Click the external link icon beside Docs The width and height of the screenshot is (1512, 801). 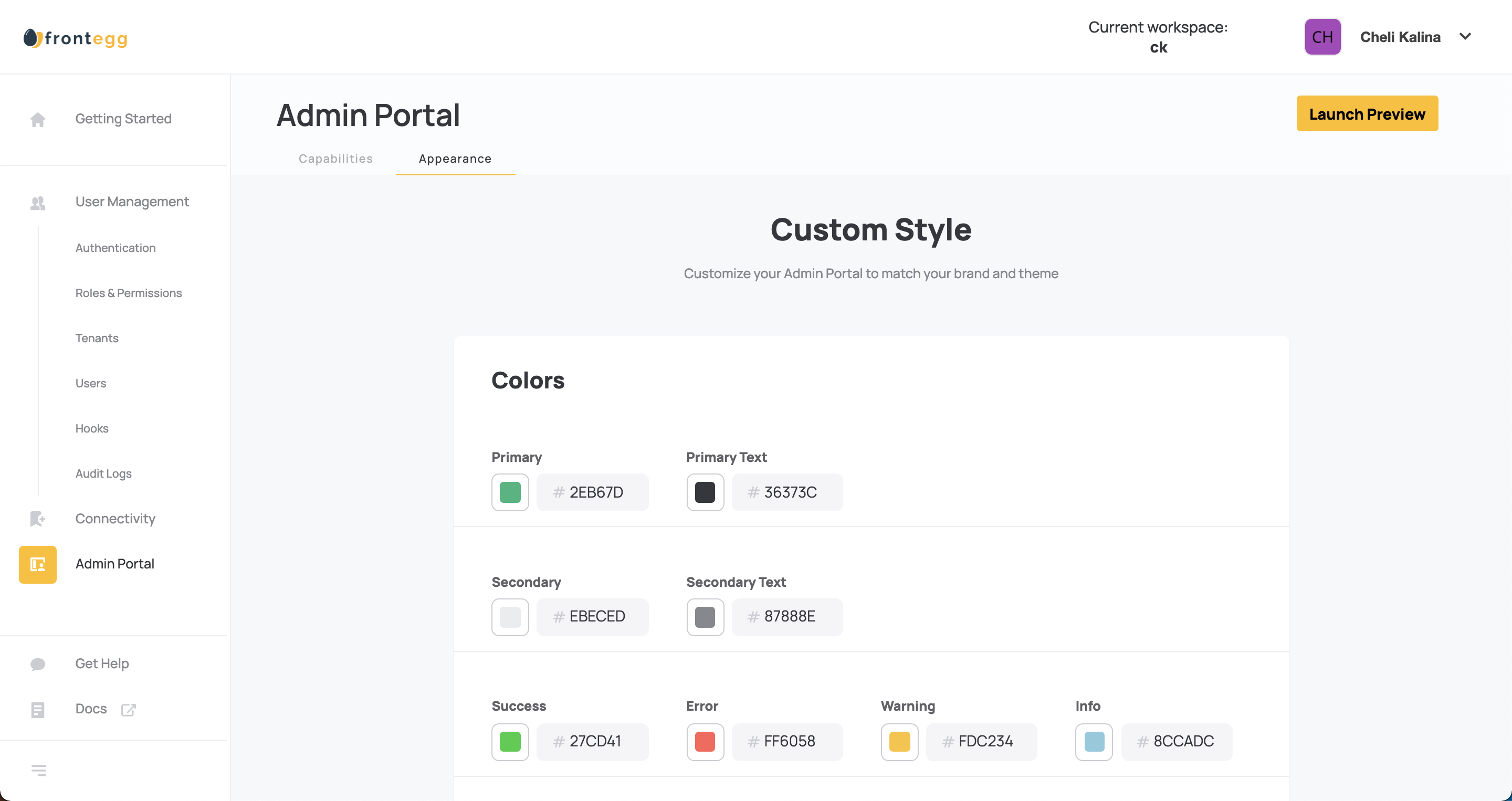click(128, 710)
